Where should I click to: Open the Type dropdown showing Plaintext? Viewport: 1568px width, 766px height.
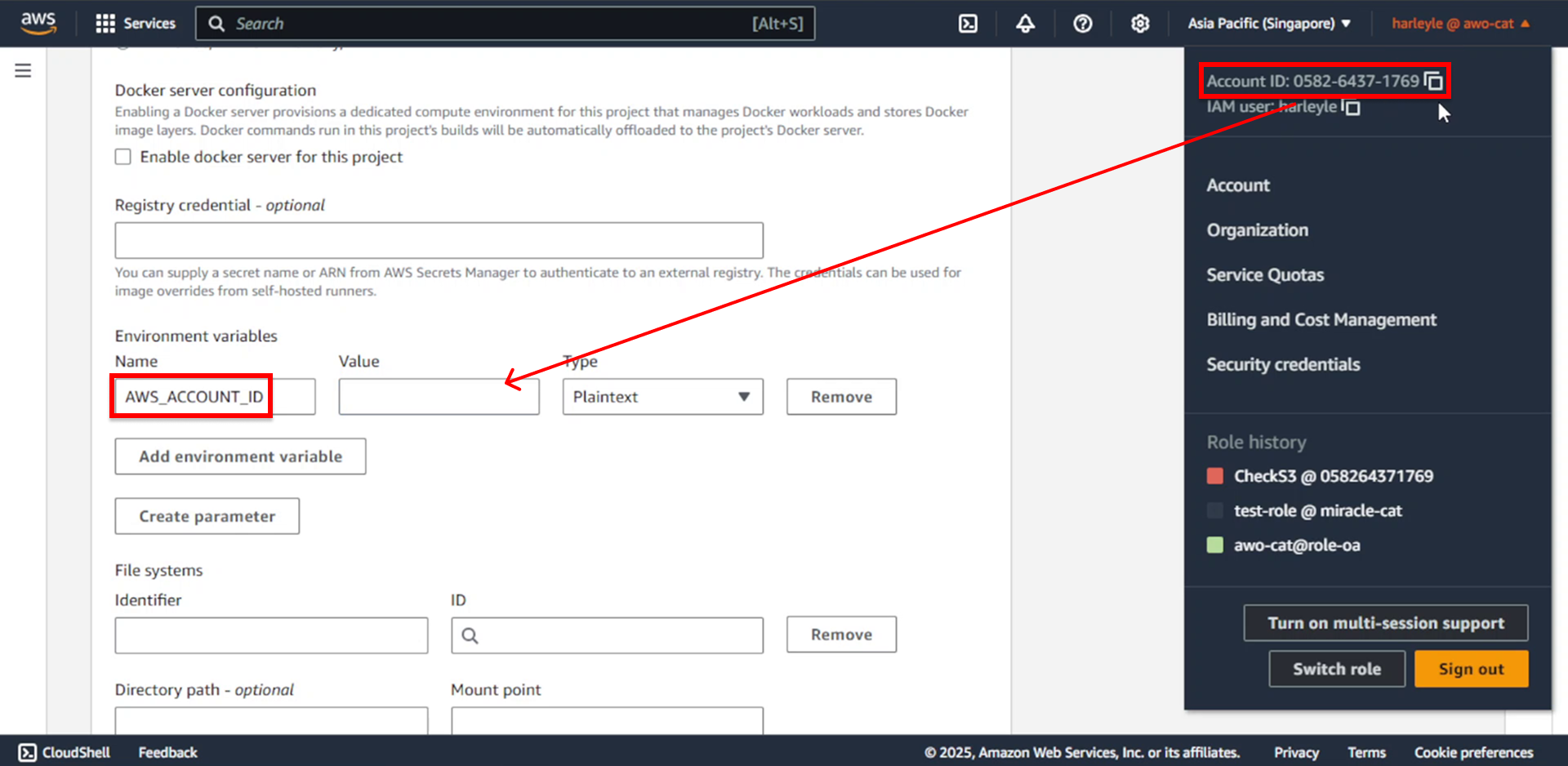[x=662, y=397]
